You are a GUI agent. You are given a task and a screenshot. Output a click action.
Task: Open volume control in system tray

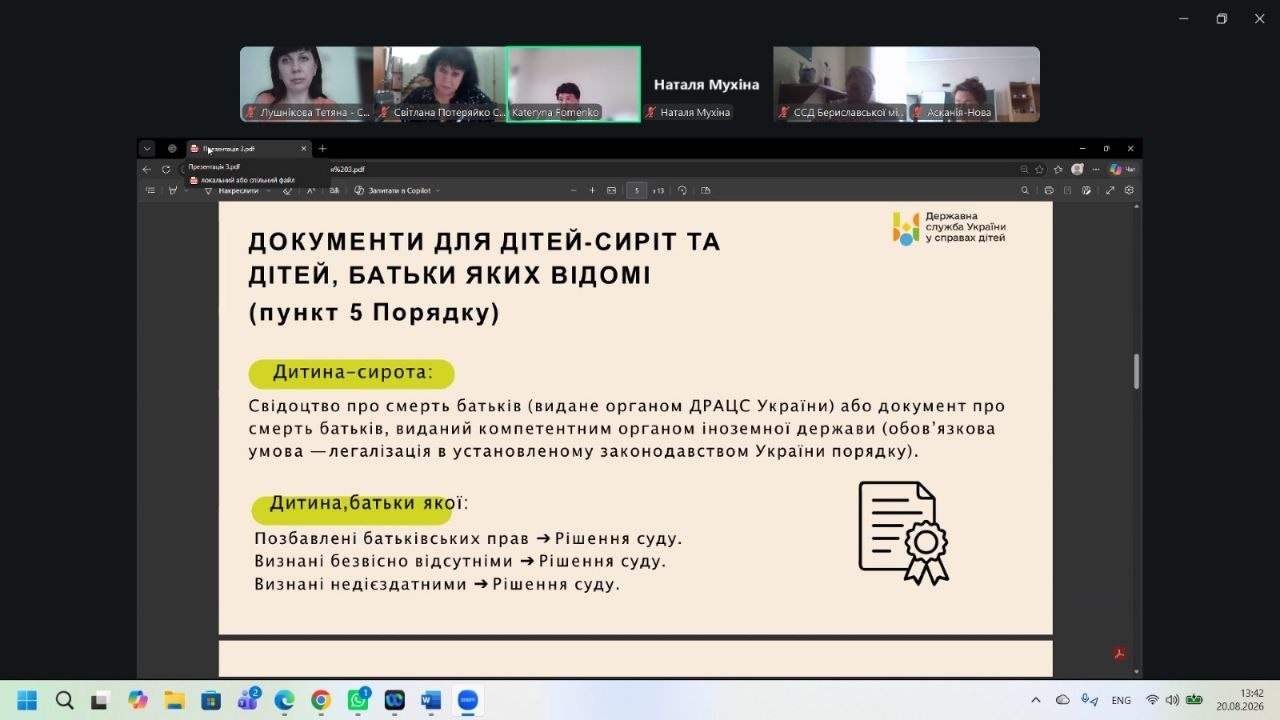[1172, 700]
